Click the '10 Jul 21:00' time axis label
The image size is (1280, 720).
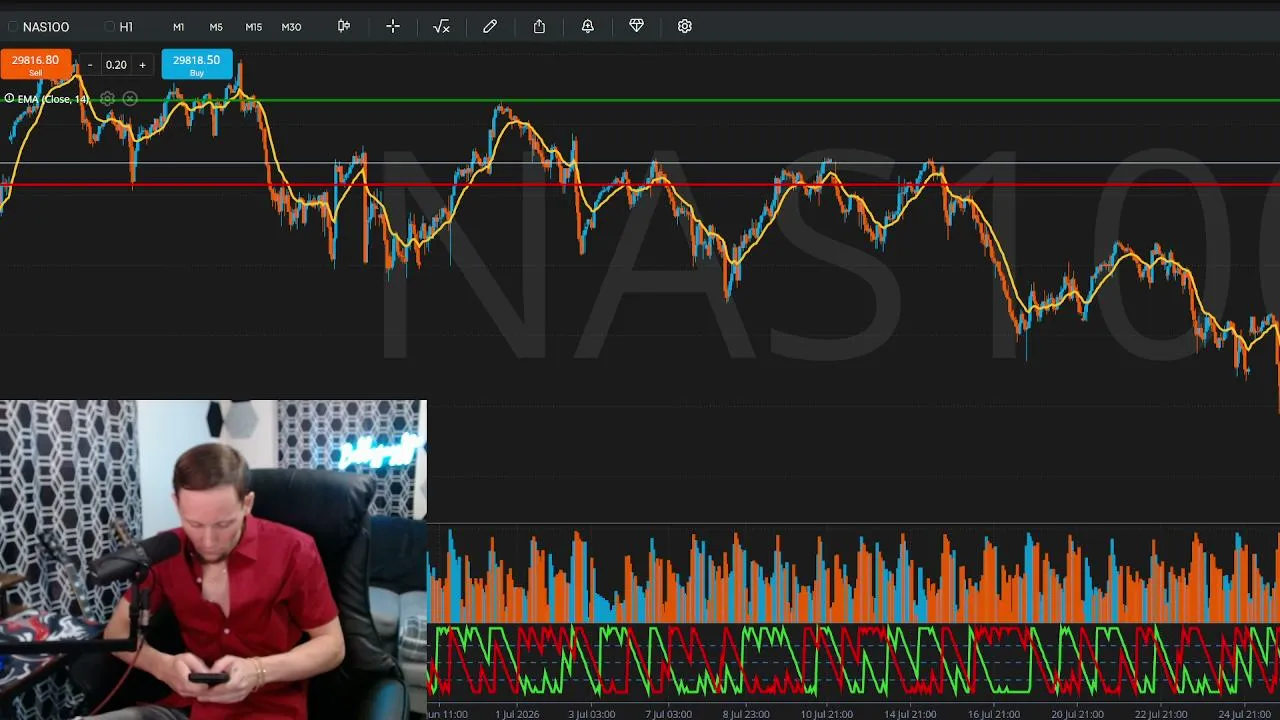coord(826,714)
